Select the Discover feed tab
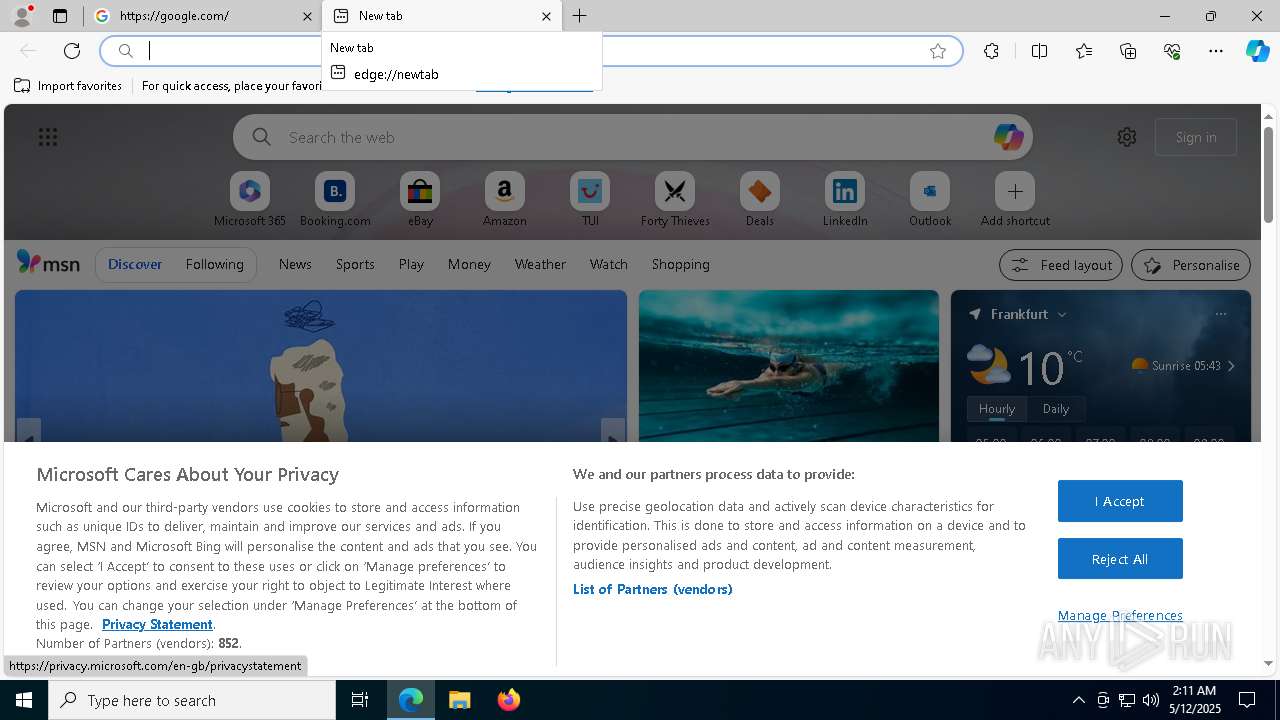This screenshot has width=1280, height=720. pyautogui.click(x=135, y=264)
